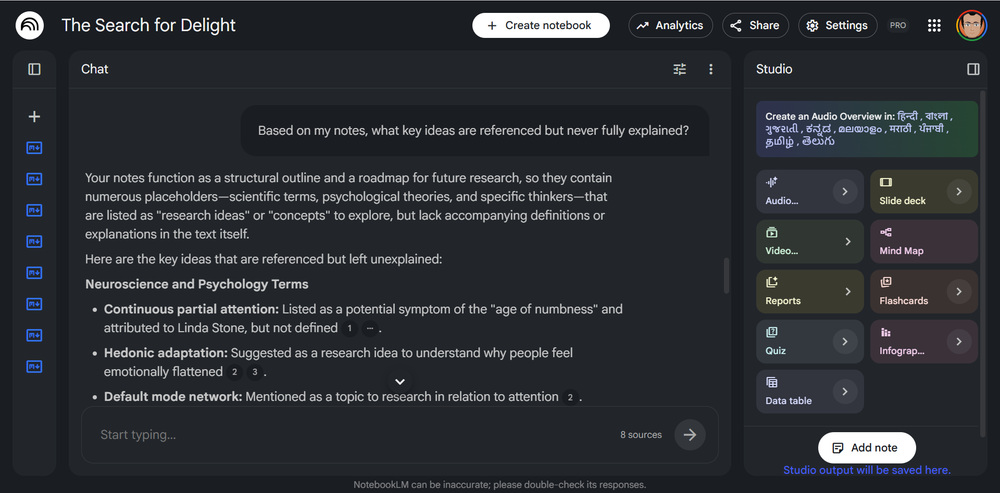Screen dimensions: 1000x493
Task: Share the notebook
Action: (x=755, y=26)
